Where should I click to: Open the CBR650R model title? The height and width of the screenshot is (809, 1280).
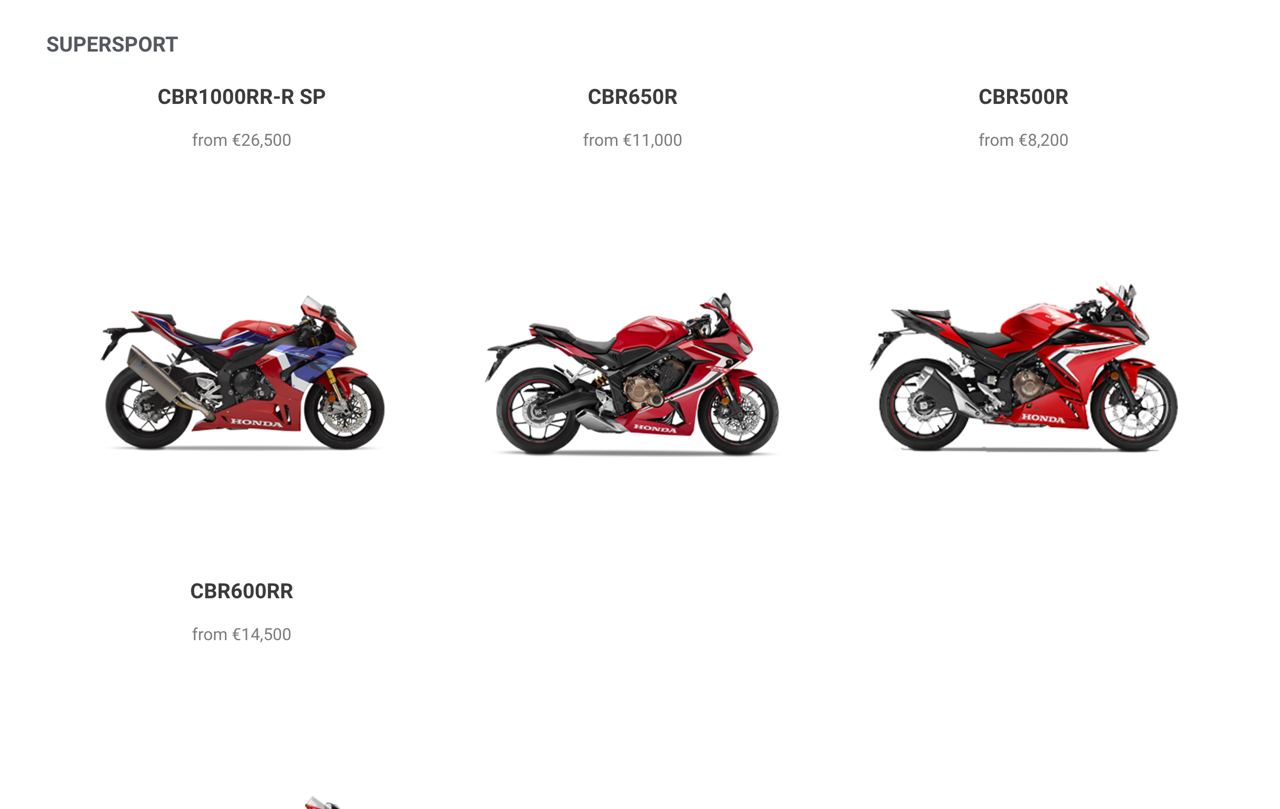(632, 97)
